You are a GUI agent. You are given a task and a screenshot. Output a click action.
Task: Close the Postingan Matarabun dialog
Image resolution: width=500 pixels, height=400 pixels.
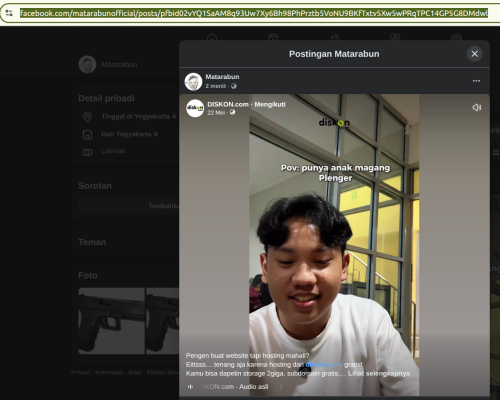coord(475,54)
